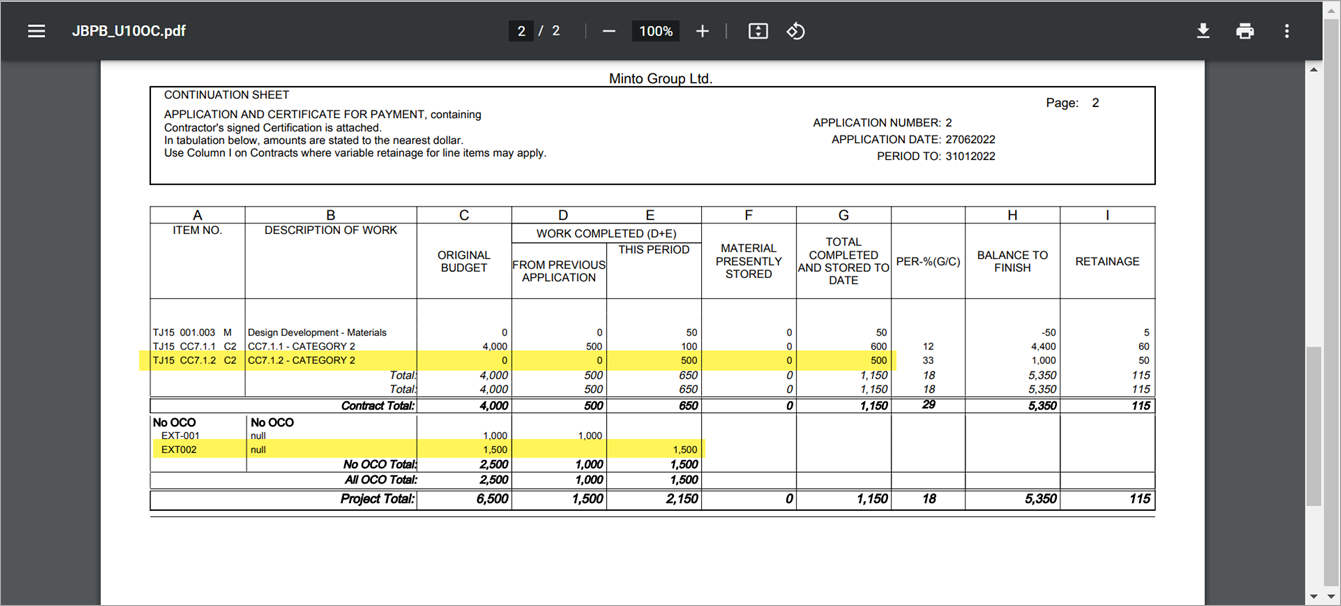Select APPLICATION DATE: 27062022 text

point(913,139)
